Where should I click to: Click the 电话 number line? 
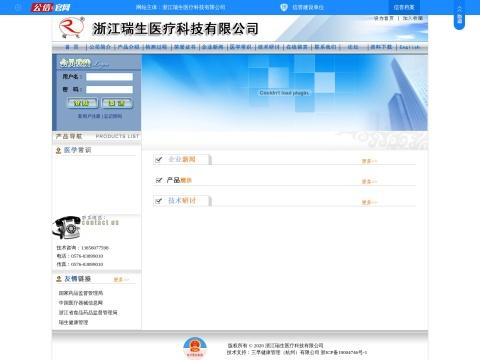tap(80, 256)
